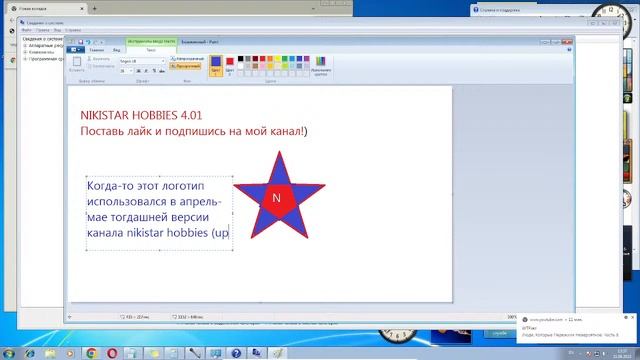Open Windows Media Player from taskbar
The width and height of the screenshot is (640, 360).
tap(70, 353)
